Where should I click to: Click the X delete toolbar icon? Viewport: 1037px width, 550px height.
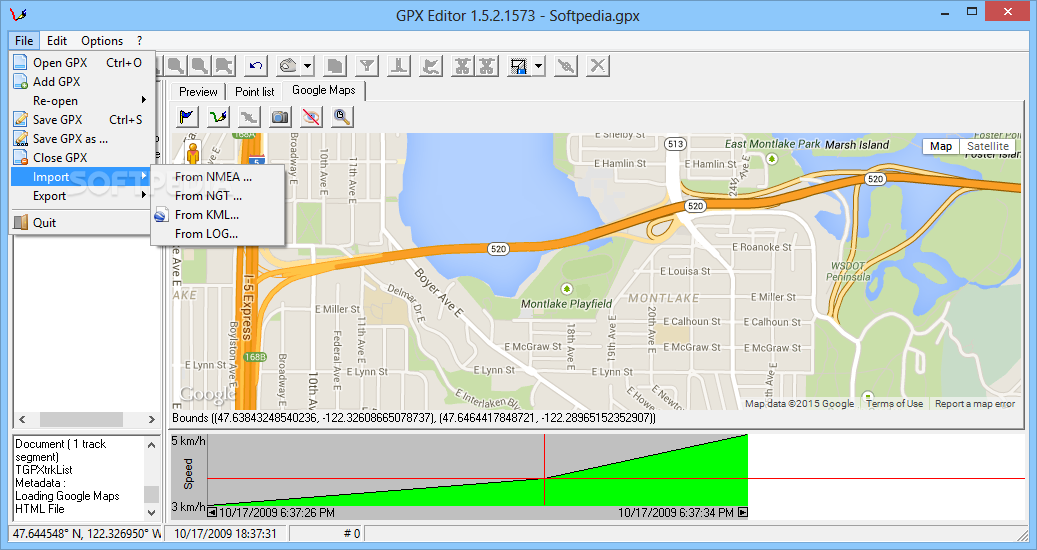coord(597,65)
